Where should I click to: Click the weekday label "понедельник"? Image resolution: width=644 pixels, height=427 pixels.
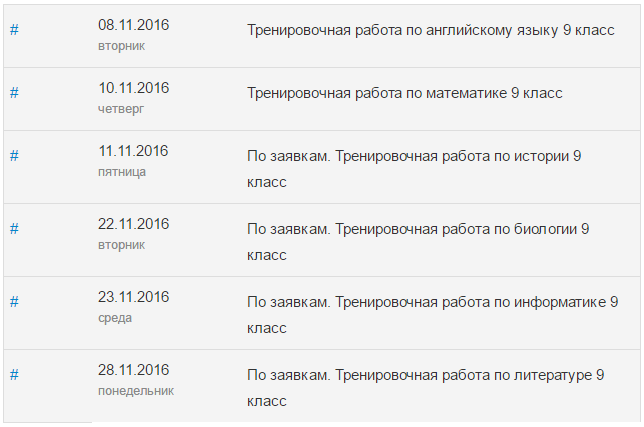tap(135, 391)
